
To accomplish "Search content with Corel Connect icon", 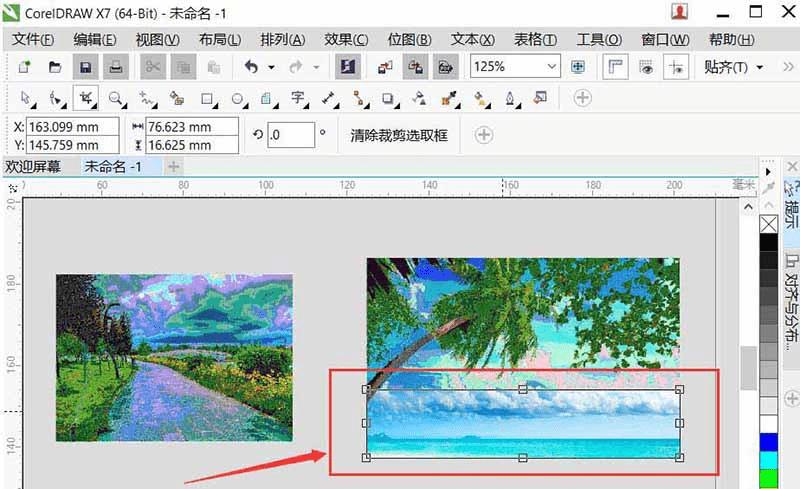I will tap(348, 67).
